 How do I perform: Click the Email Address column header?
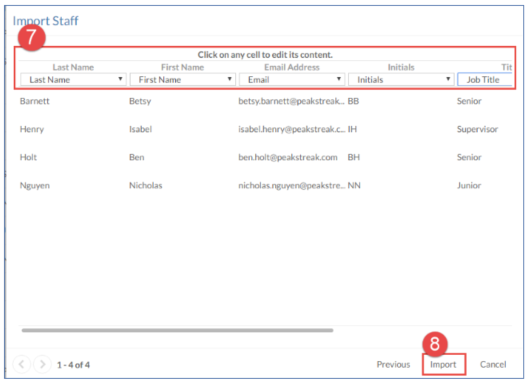click(x=292, y=67)
